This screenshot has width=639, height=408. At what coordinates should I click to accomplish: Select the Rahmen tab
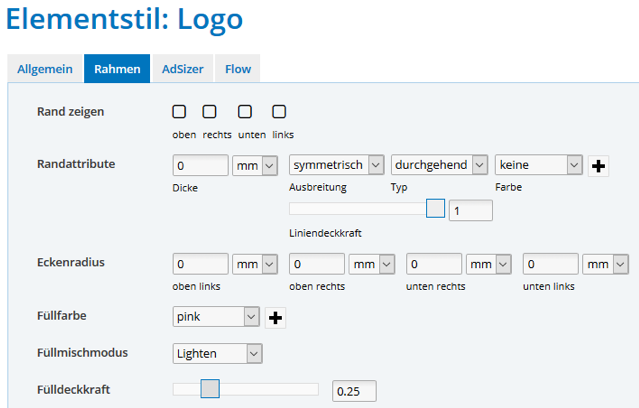point(117,69)
